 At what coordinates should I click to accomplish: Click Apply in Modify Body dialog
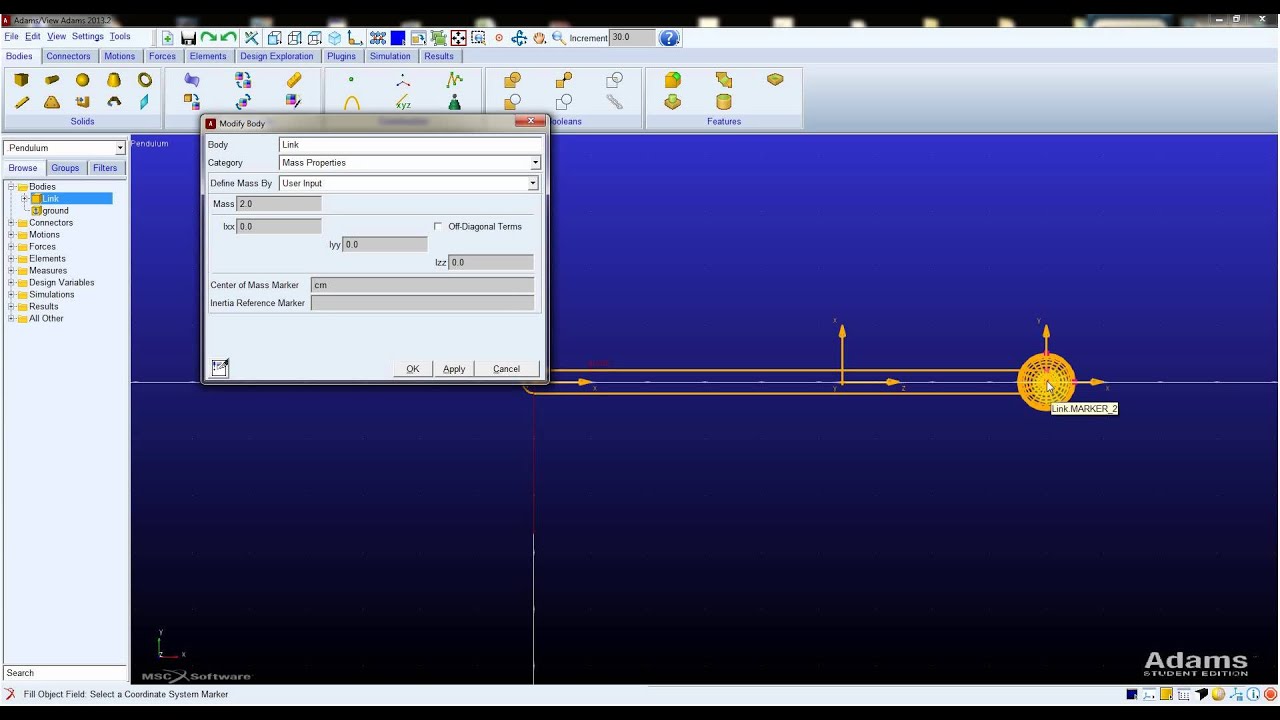[x=454, y=369]
